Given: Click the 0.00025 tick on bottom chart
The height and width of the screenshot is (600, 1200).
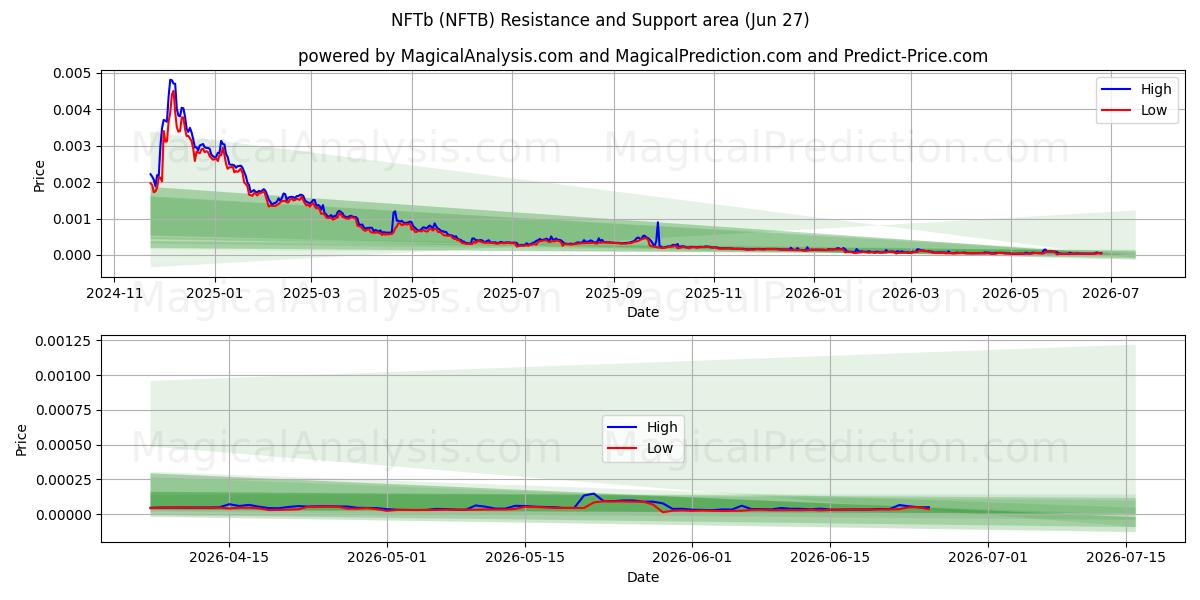Looking at the screenshot, I should click(64, 480).
